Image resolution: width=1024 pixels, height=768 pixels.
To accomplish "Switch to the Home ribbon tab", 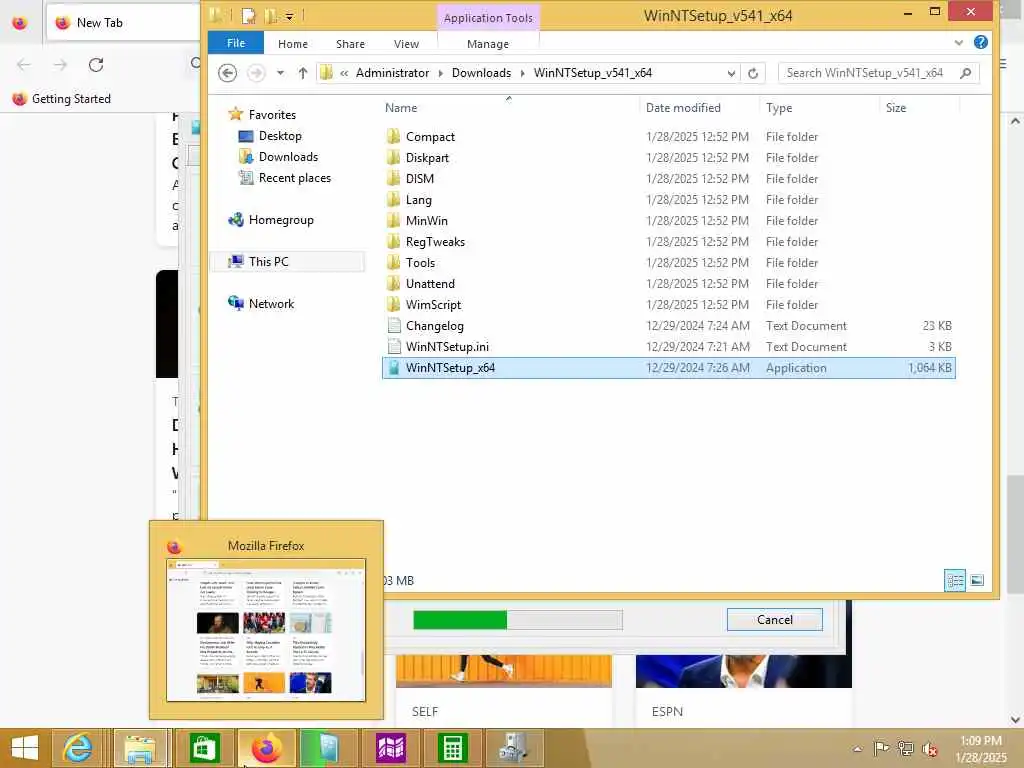I will 293,44.
